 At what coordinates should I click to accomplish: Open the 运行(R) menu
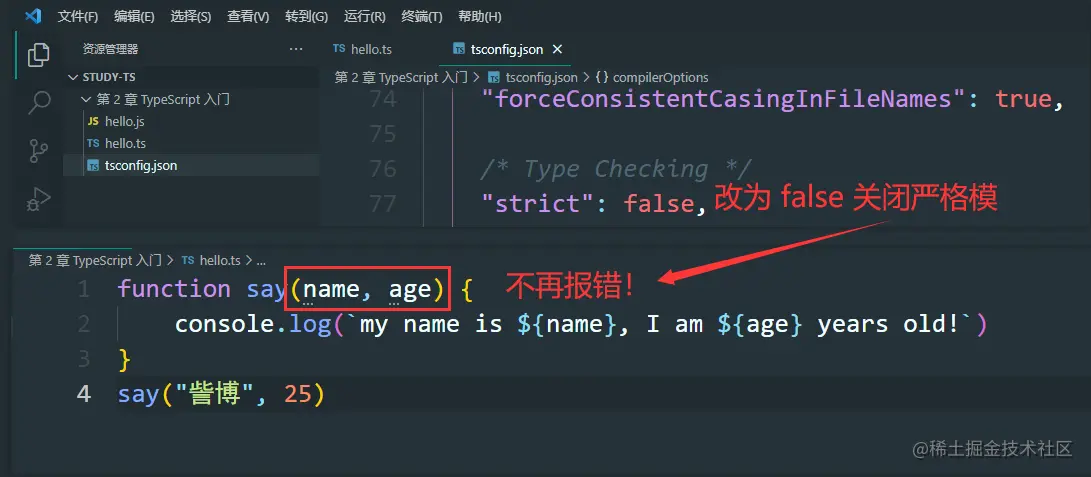point(365,17)
